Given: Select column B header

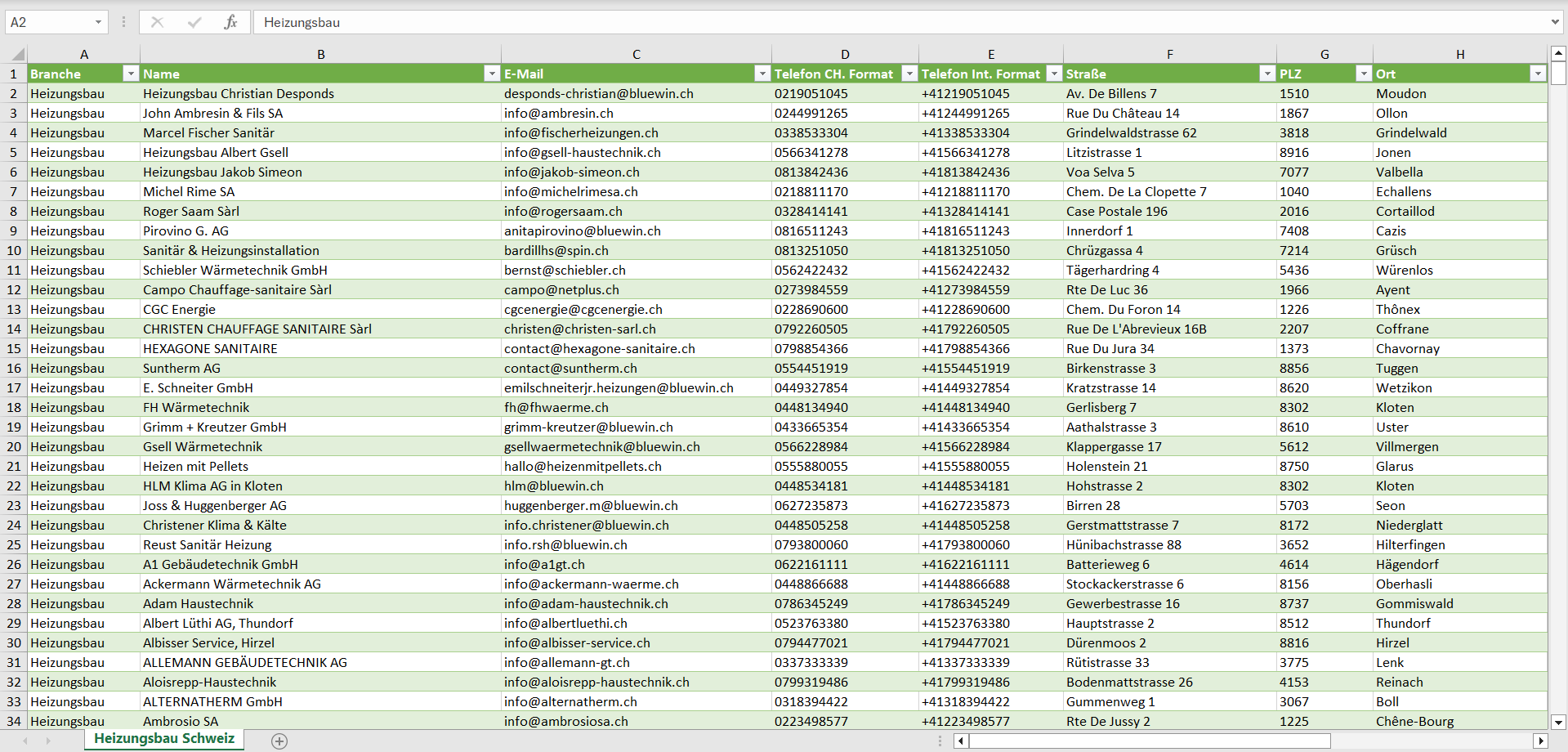Looking at the screenshot, I should (321, 55).
